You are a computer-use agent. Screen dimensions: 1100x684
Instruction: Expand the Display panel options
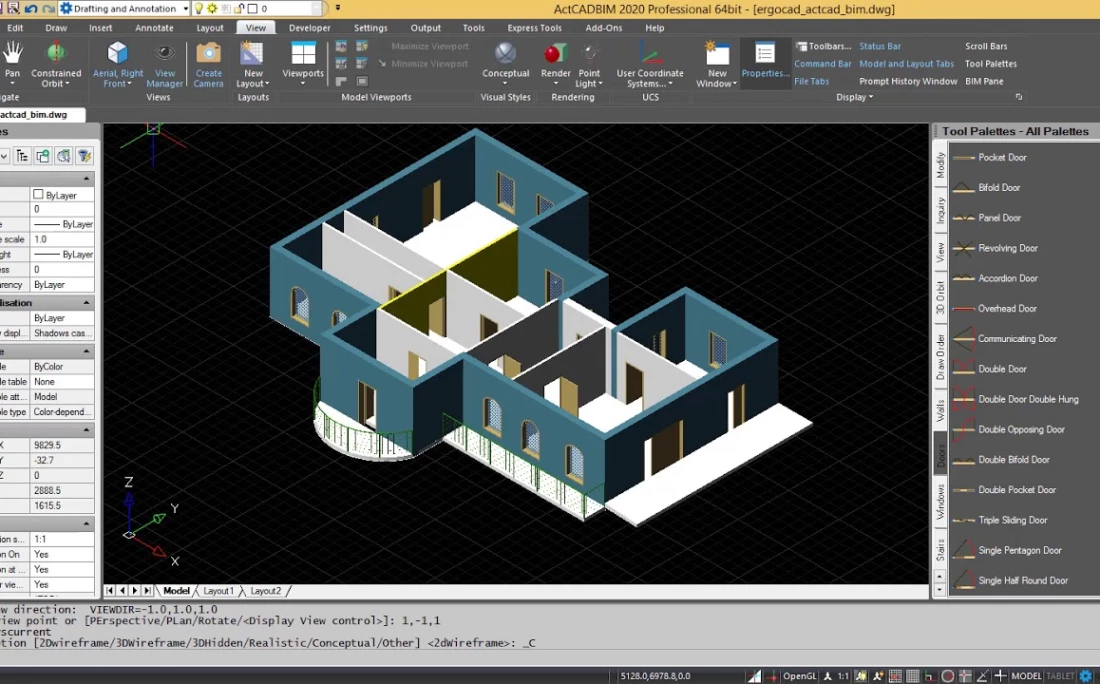coord(855,97)
